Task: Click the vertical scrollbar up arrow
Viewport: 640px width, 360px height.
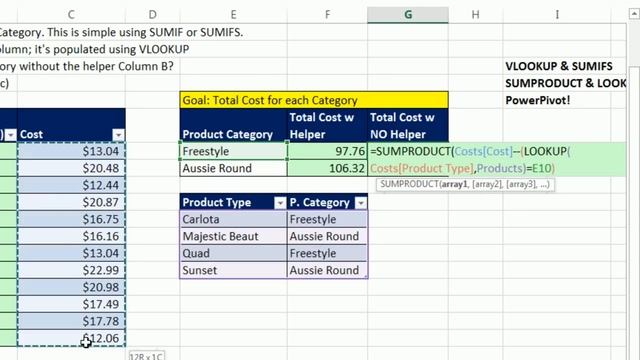Action: coord(634,14)
